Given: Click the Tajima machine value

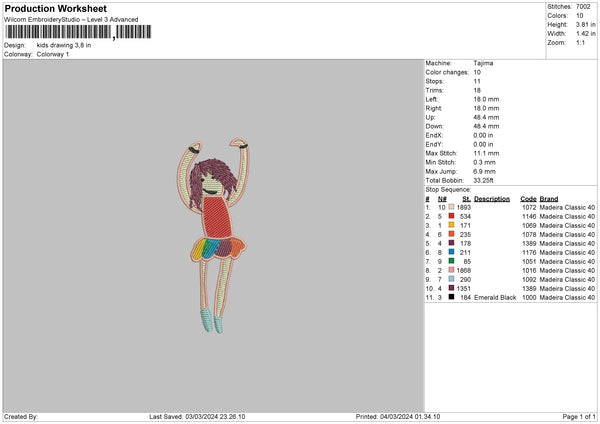Looking at the screenshot, I should click(483, 63).
